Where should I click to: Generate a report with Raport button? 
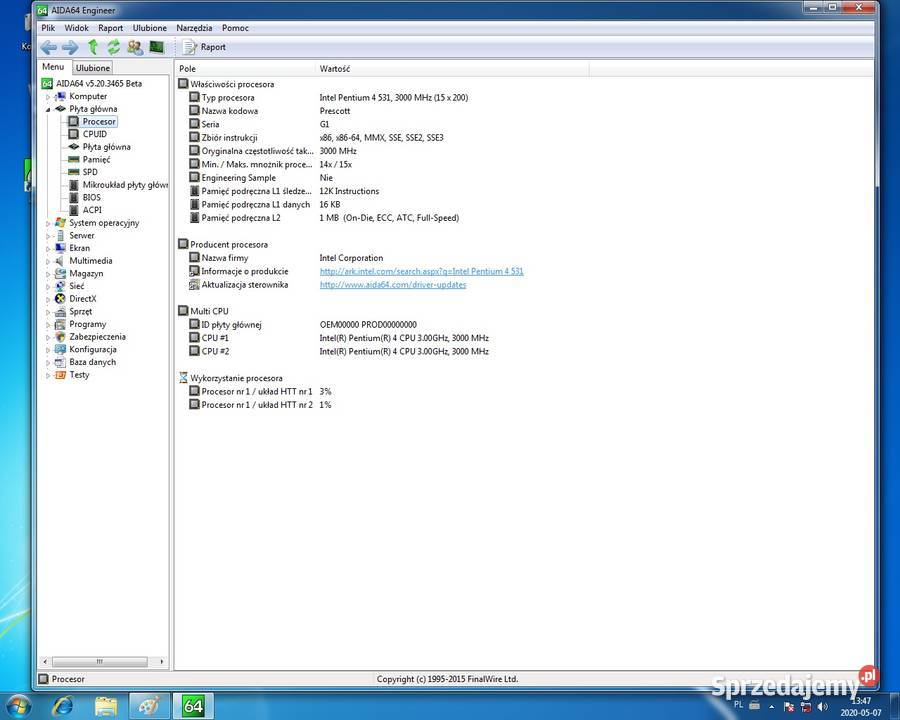point(204,47)
